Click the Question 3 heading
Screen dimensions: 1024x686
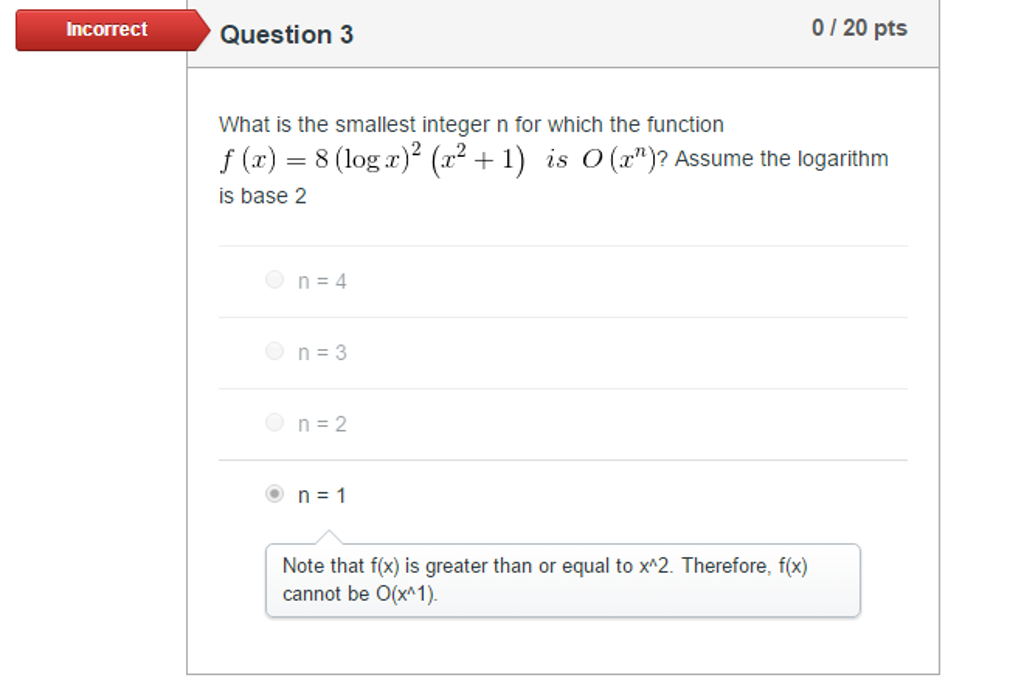286,35
